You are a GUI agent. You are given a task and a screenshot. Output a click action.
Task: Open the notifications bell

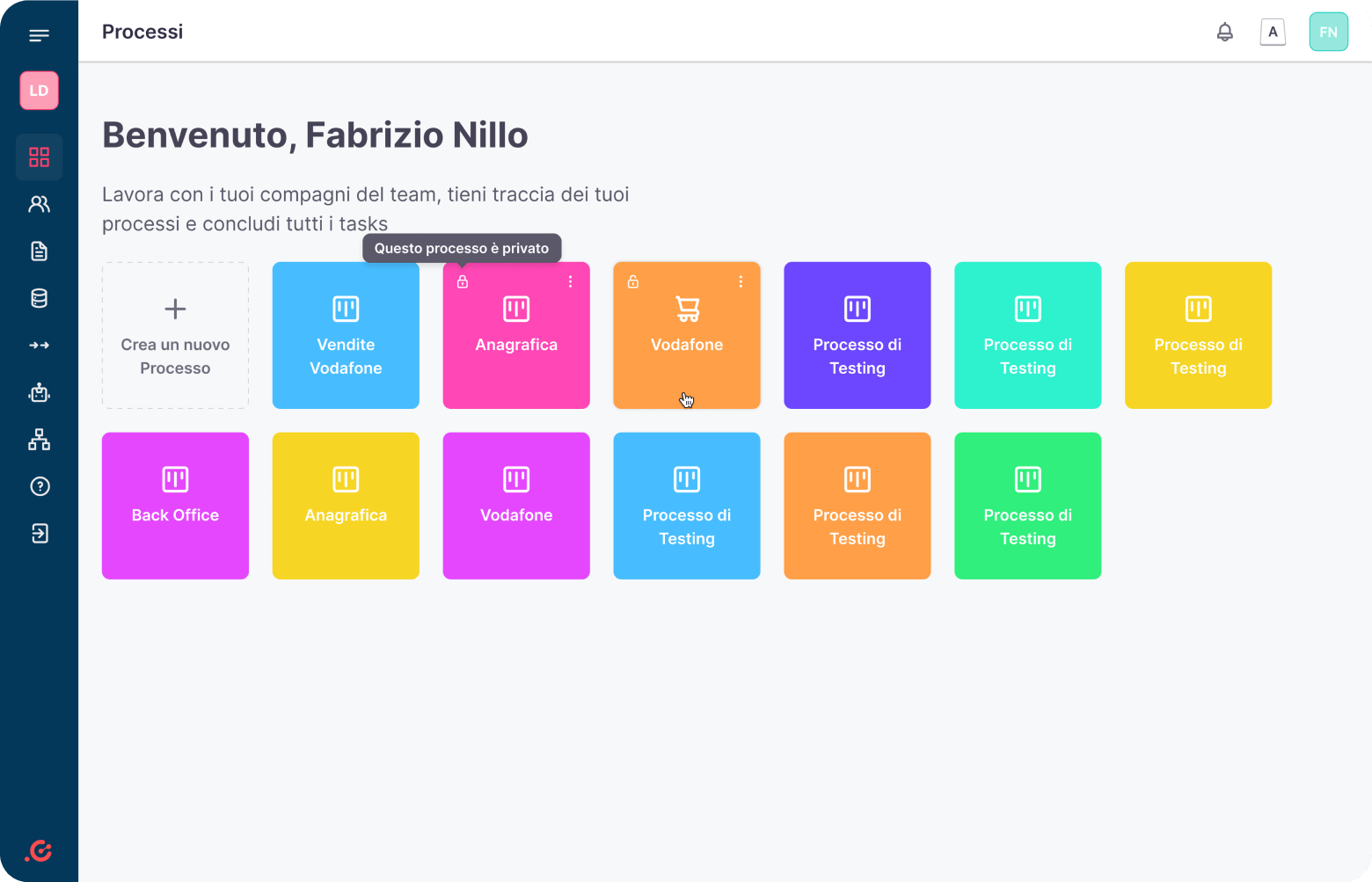pyautogui.click(x=1224, y=33)
